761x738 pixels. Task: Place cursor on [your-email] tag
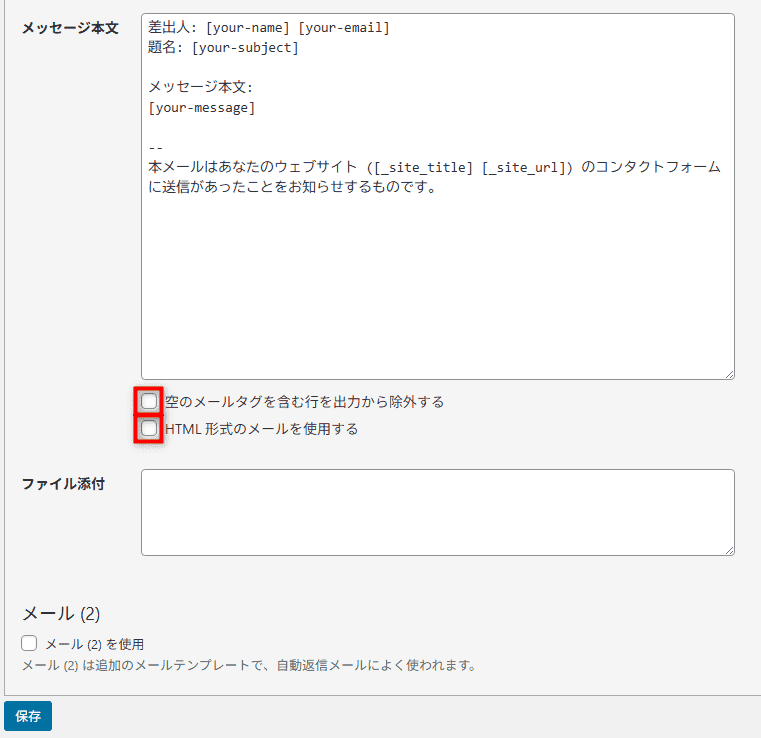point(344,28)
